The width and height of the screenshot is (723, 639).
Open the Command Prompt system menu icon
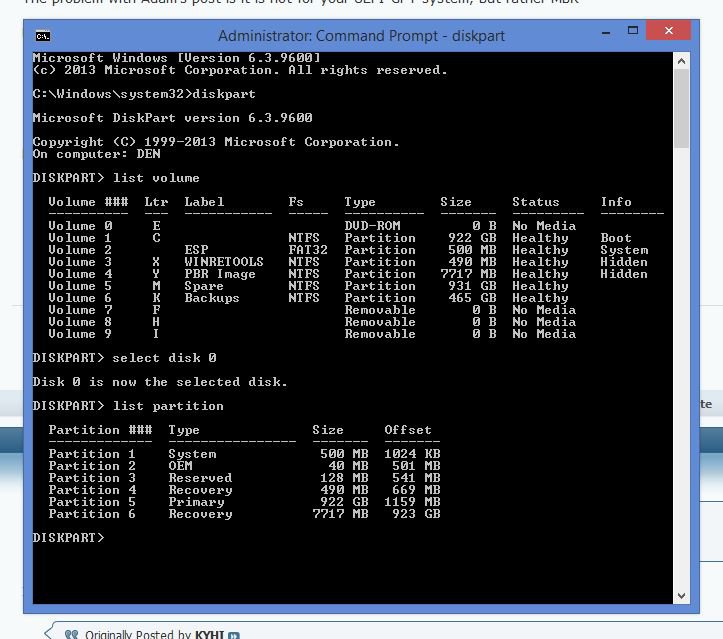43,36
